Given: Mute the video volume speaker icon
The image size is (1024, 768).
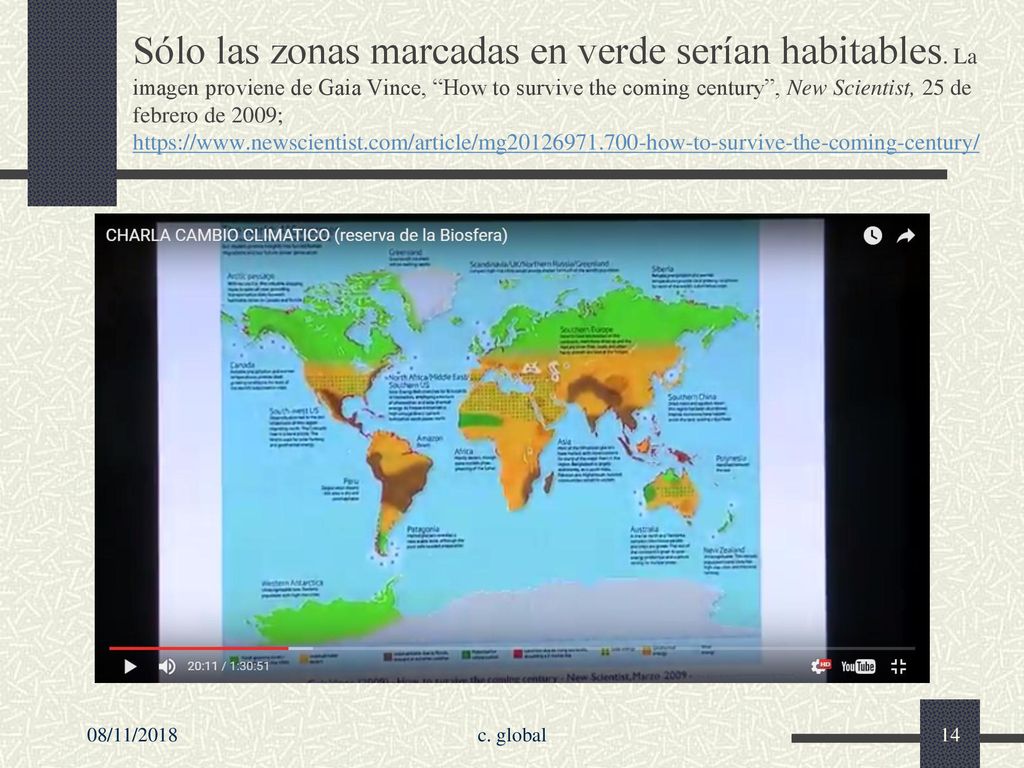Looking at the screenshot, I should pyautogui.click(x=167, y=666).
